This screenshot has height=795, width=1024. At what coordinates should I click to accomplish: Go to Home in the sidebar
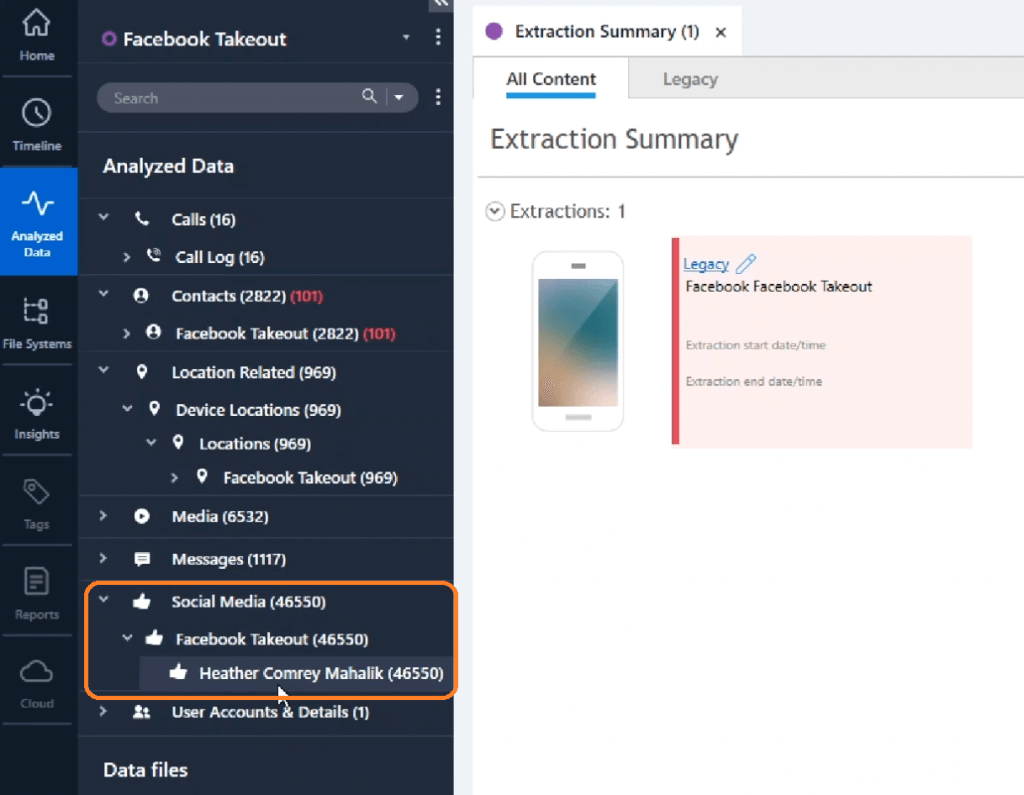(x=37, y=36)
